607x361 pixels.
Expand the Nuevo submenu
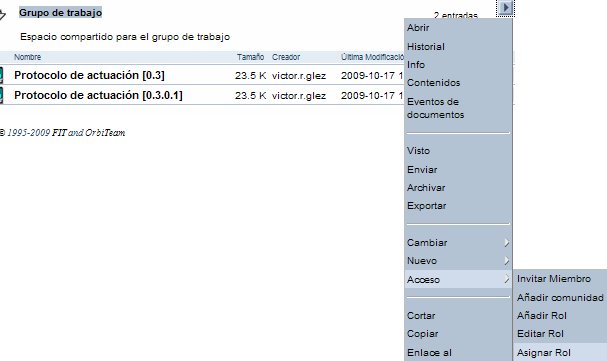tap(458, 261)
